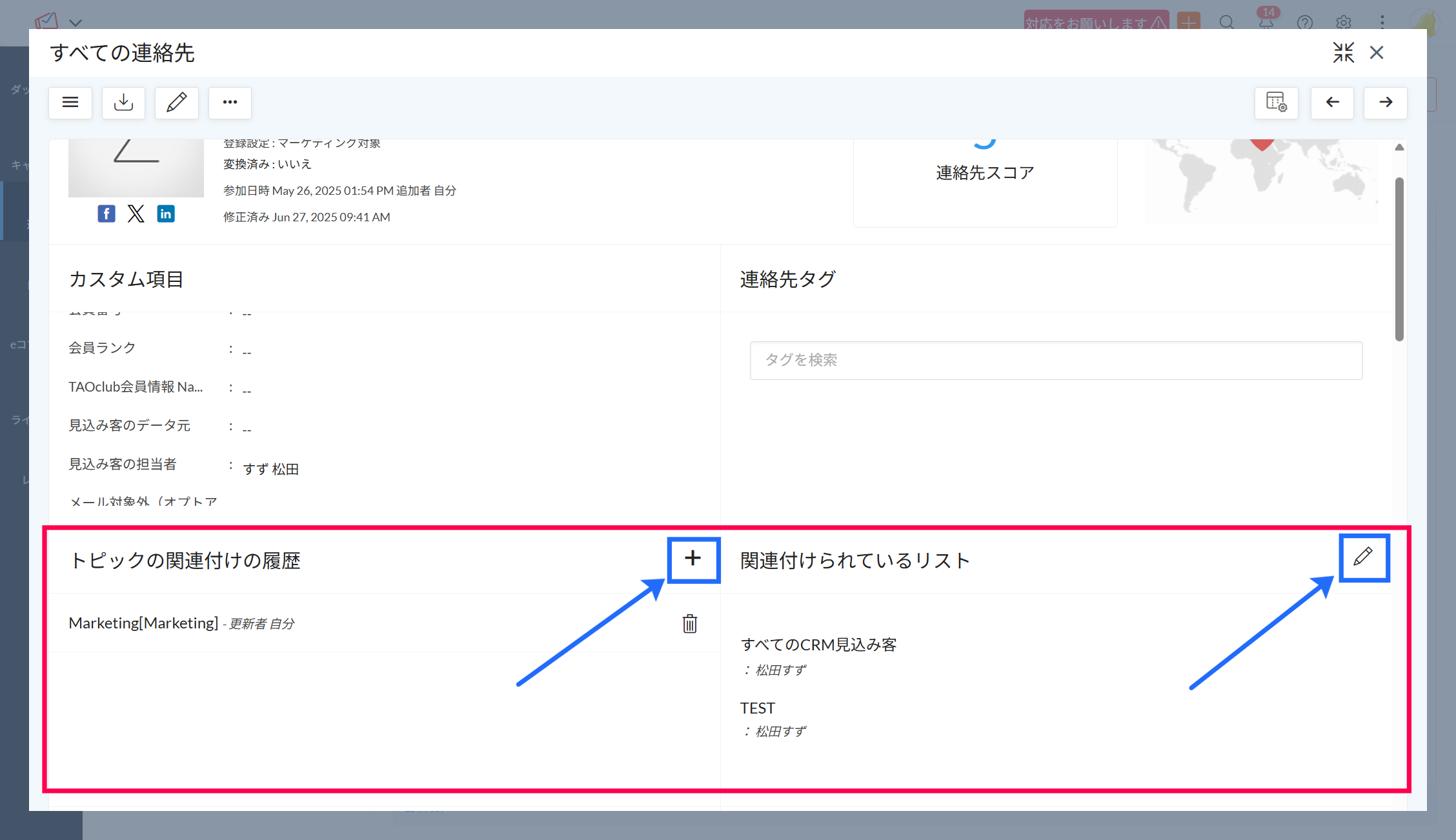1456x840 pixels.
Task: Click the table settings icon
Action: click(1276, 103)
